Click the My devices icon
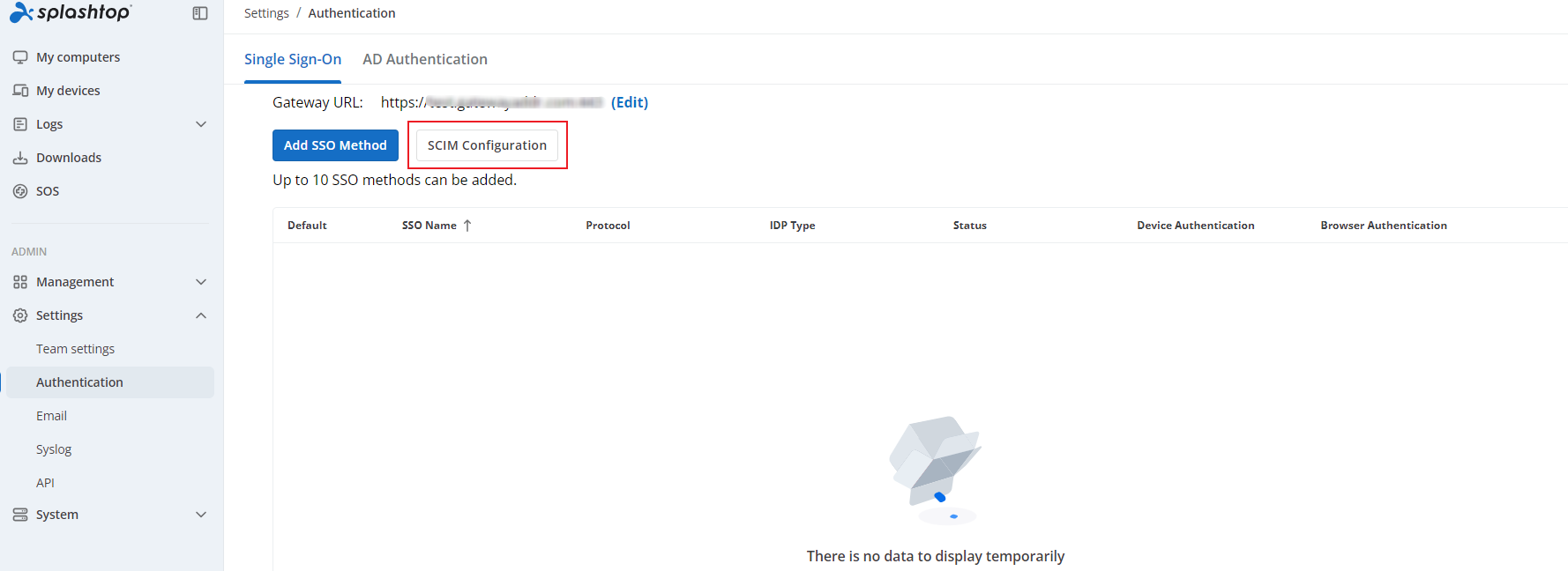The image size is (1568, 571). (20, 91)
